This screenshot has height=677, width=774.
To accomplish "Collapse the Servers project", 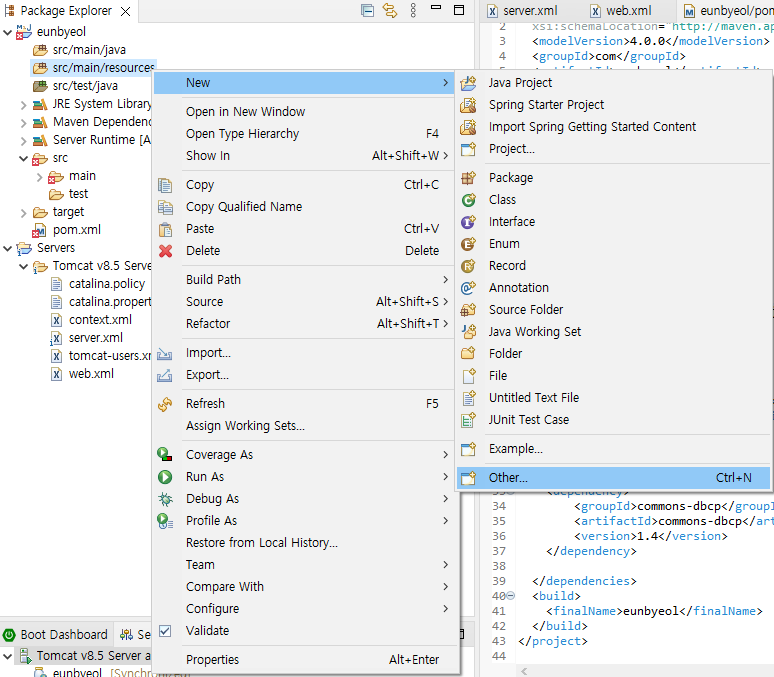I will [7, 248].
